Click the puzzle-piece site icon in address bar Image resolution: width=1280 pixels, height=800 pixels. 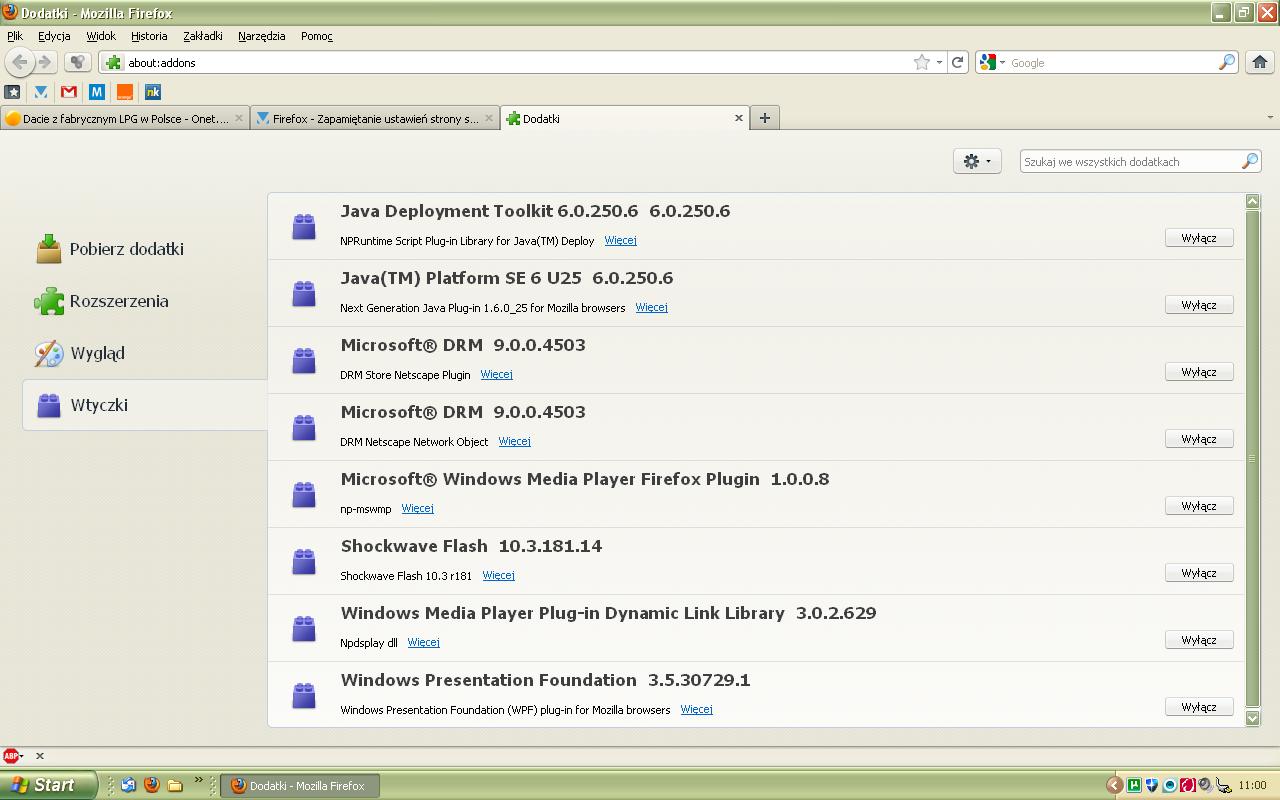114,62
